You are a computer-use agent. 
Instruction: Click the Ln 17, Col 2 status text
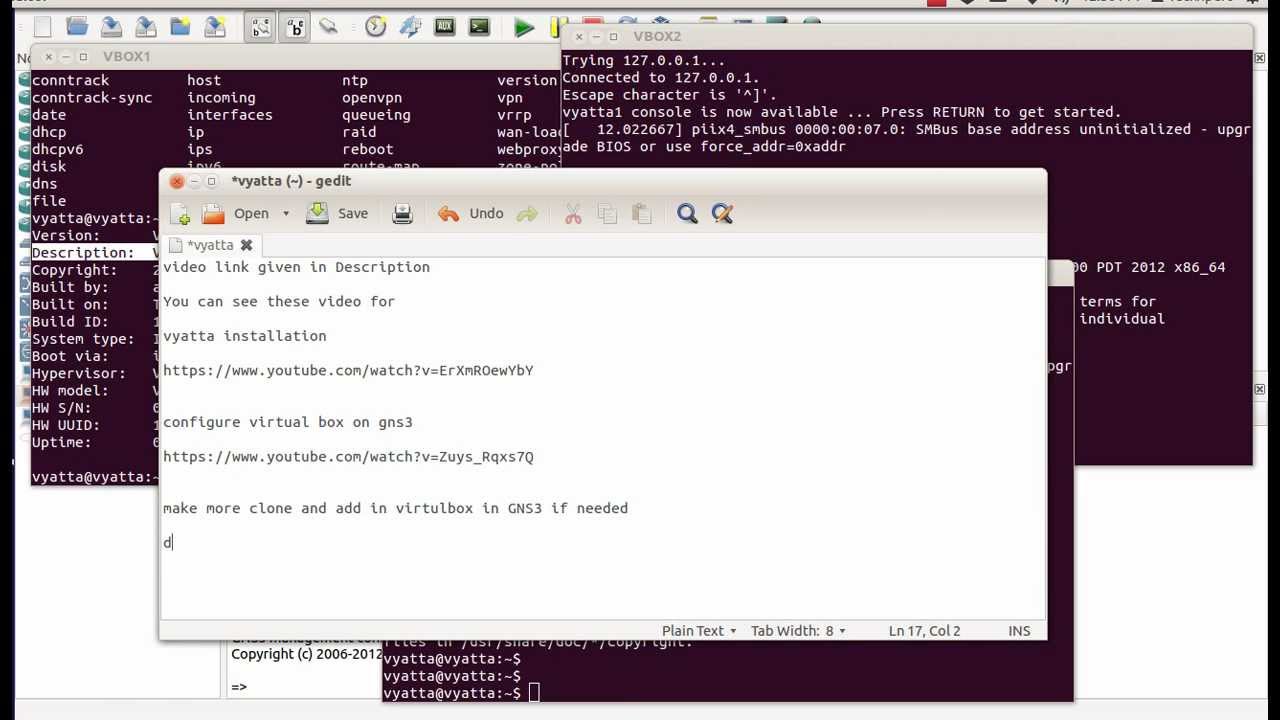924,631
